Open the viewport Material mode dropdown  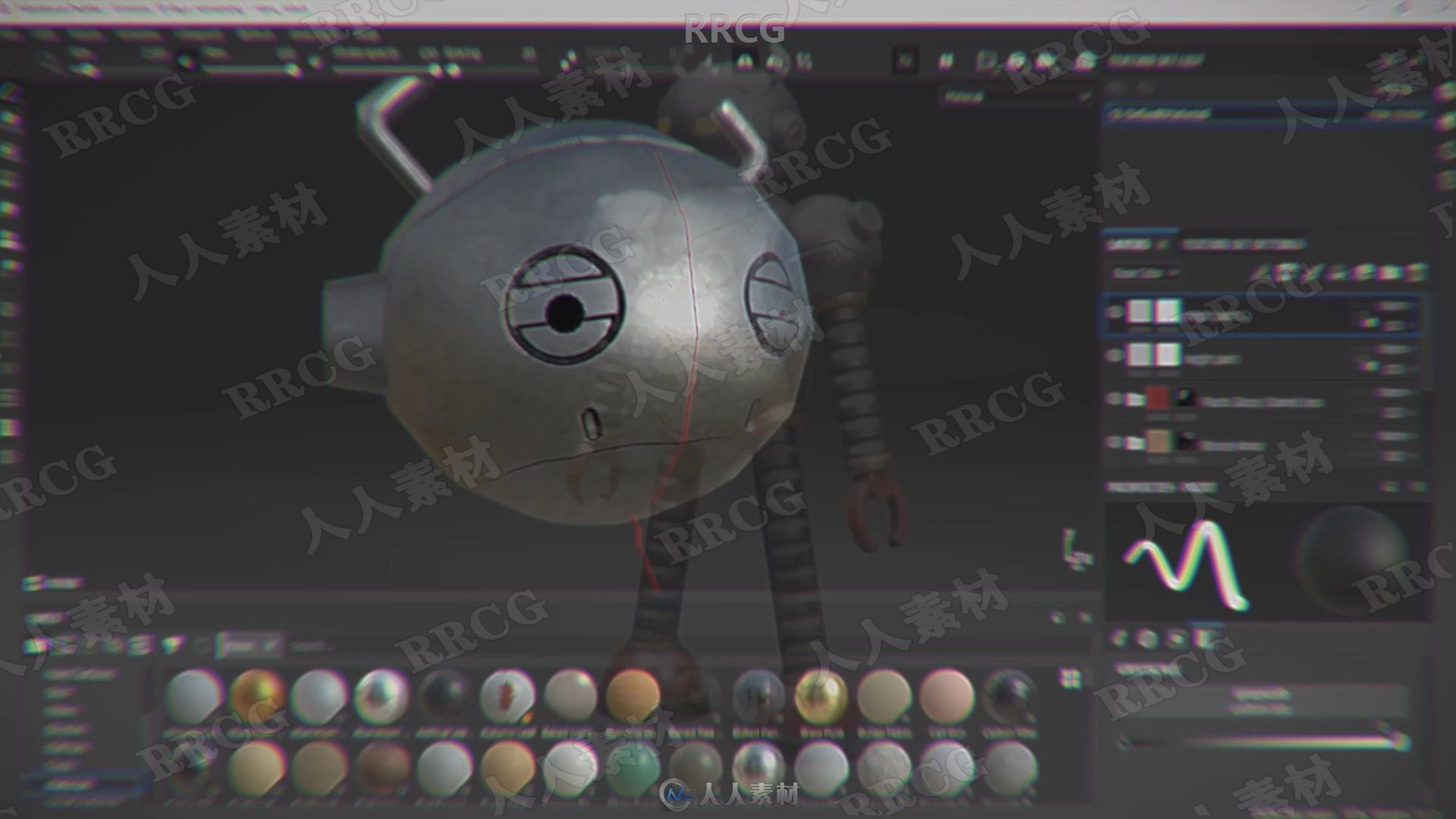click(x=1016, y=96)
